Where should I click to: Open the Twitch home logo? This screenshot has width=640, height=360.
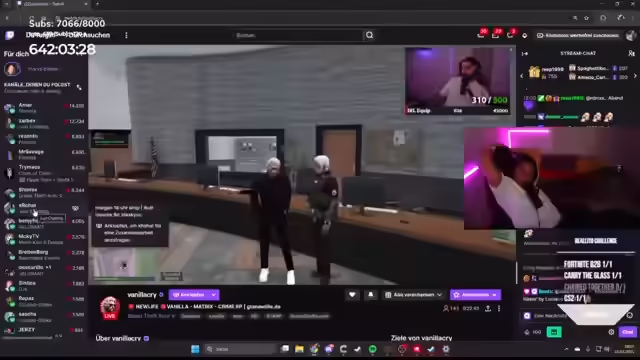tap(10, 36)
